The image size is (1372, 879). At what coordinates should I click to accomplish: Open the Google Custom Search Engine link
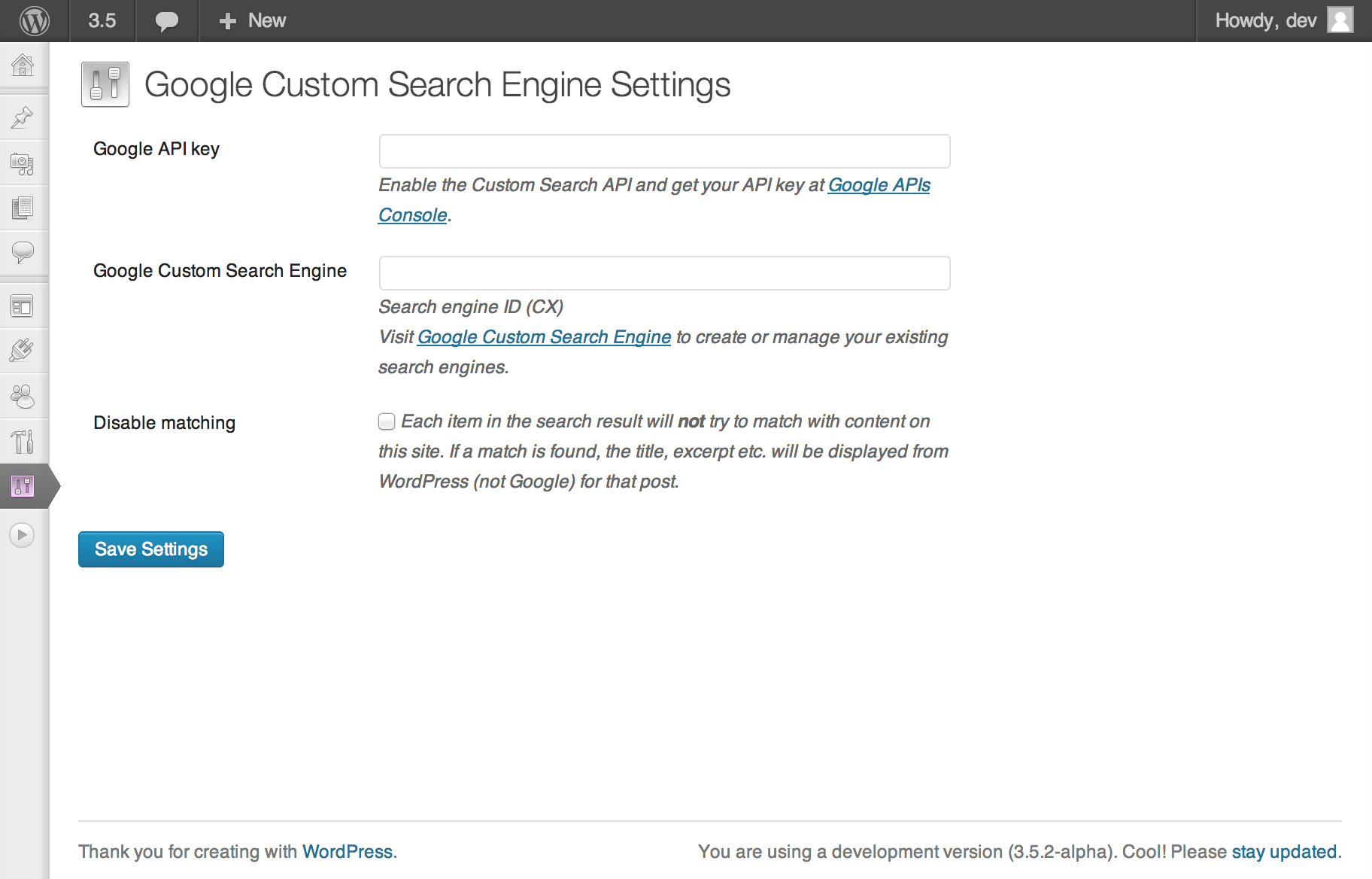coord(544,337)
